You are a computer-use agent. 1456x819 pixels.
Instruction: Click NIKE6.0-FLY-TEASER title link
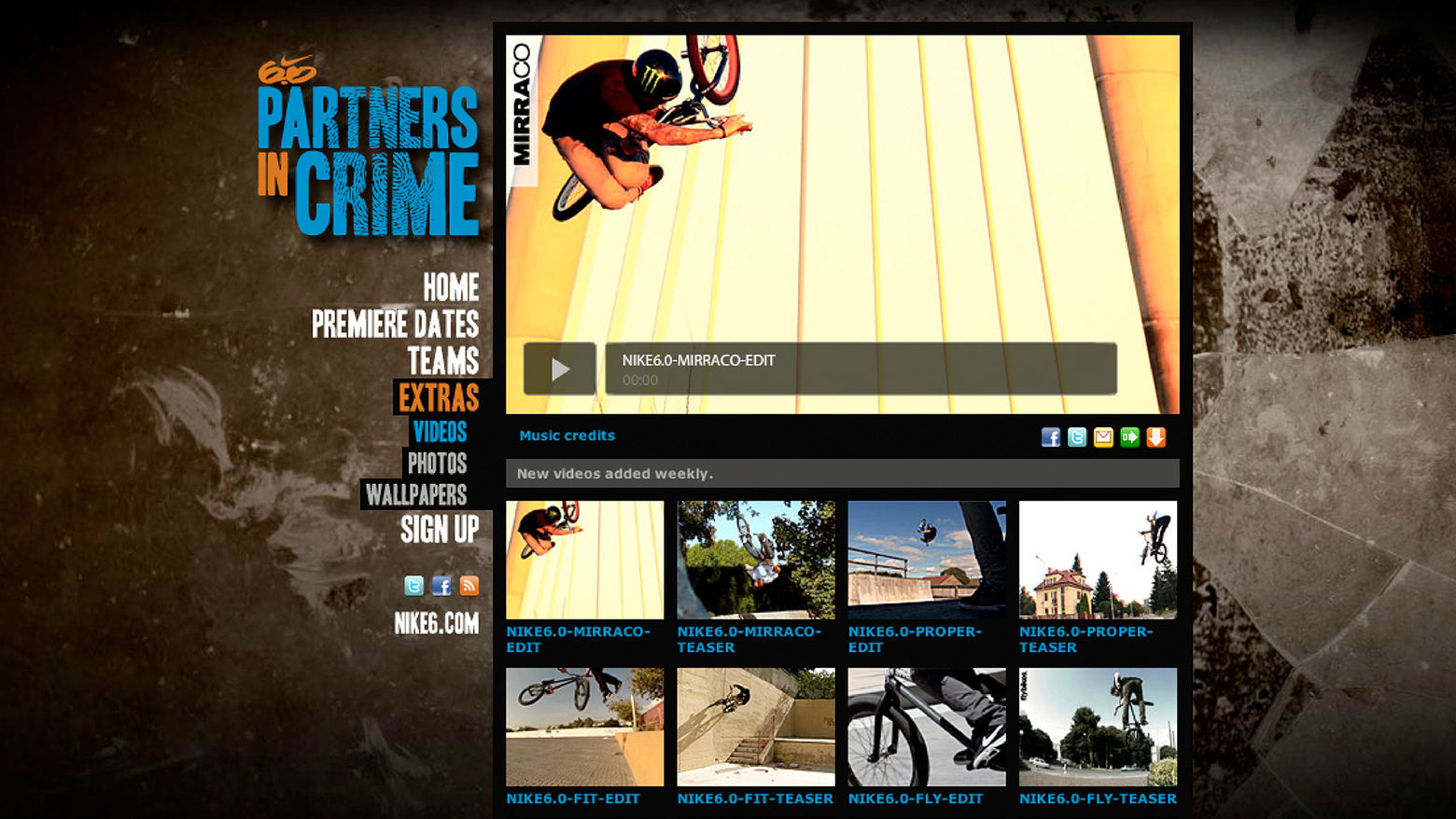pyautogui.click(x=1098, y=798)
